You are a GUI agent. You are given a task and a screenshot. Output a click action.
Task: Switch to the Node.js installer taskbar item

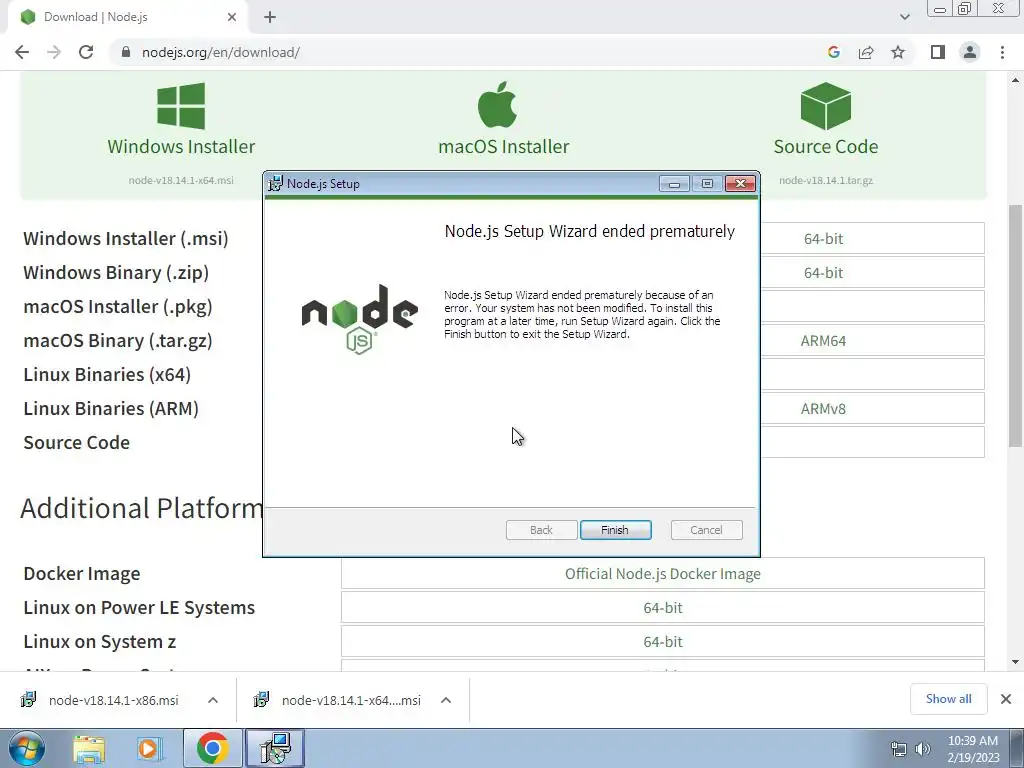click(x=274, y=748)
